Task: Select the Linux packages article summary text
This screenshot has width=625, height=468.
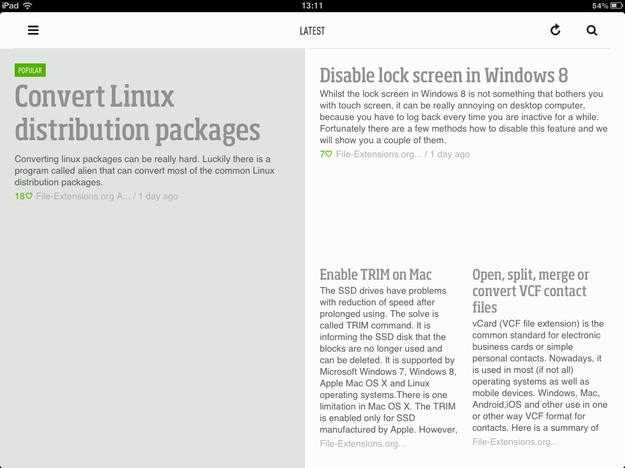Action: pos(145,171)
